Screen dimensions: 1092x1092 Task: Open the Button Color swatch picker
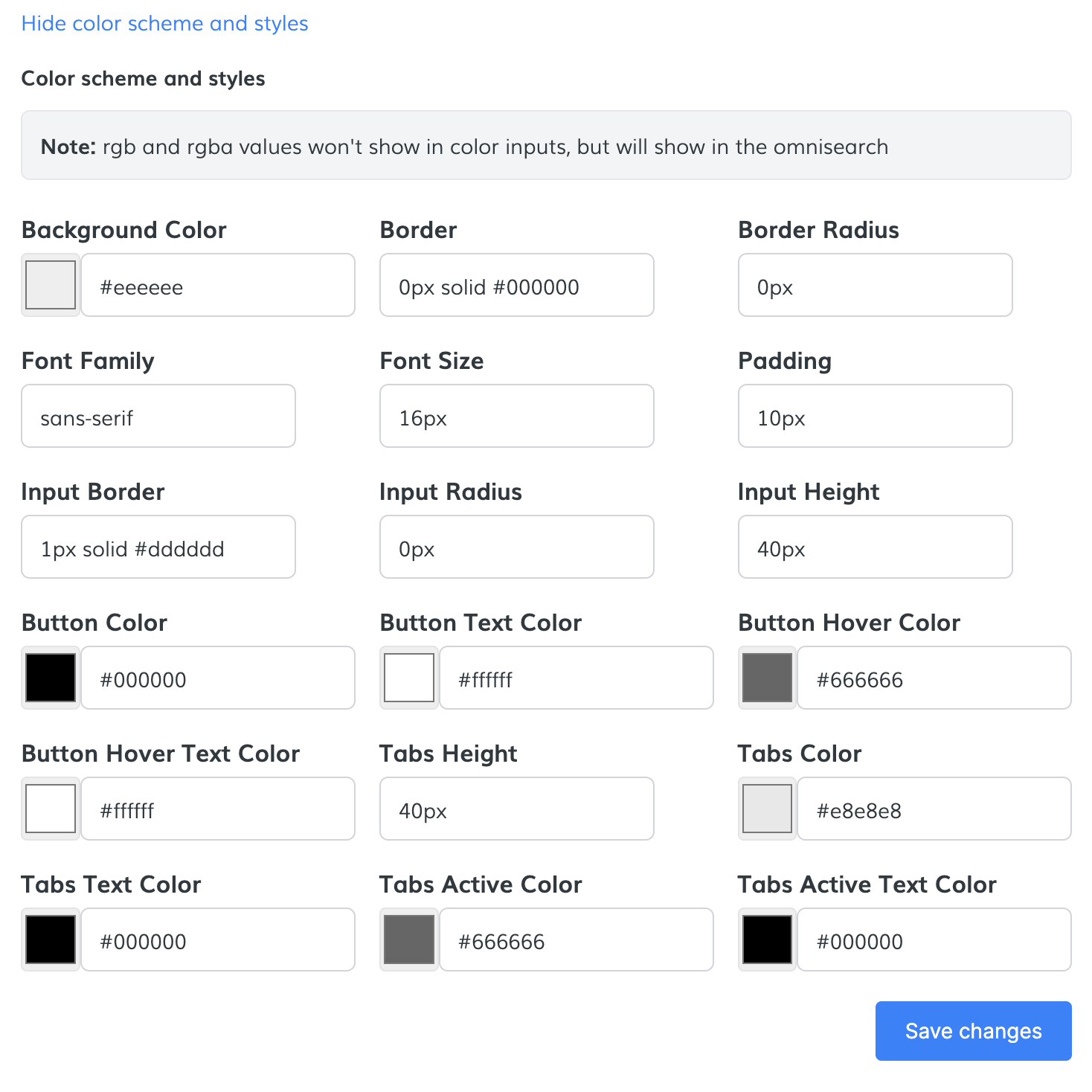pos(51,678)
